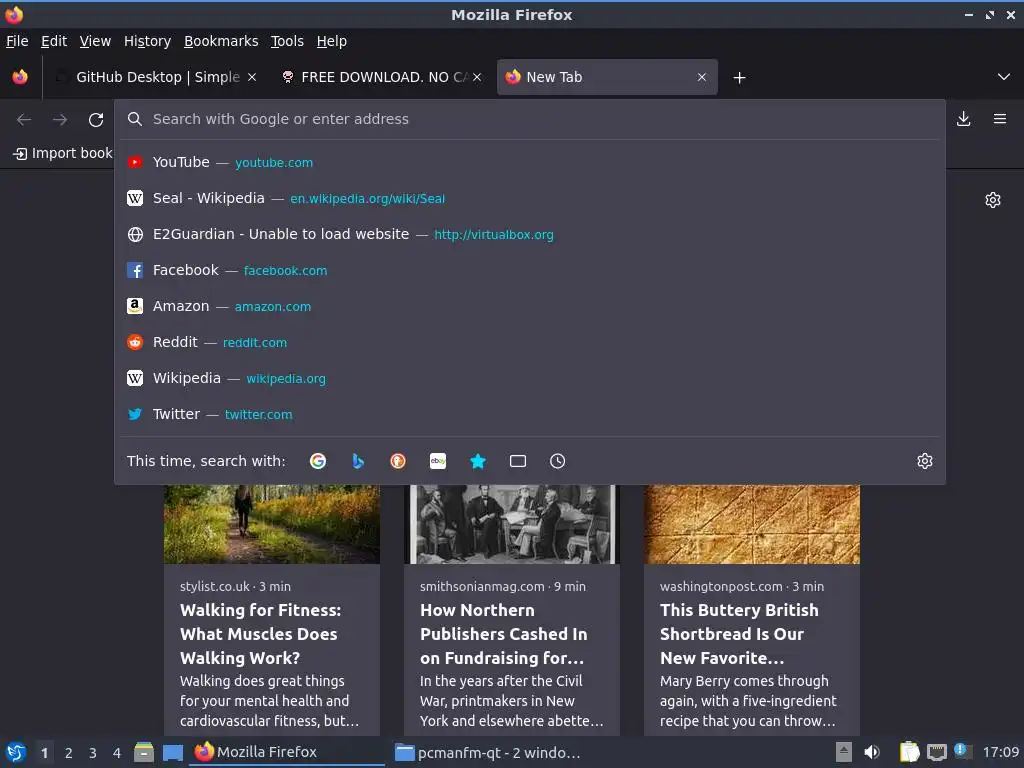Open removable media eject tray icon
1024x768 pixels.
[844, 752]
